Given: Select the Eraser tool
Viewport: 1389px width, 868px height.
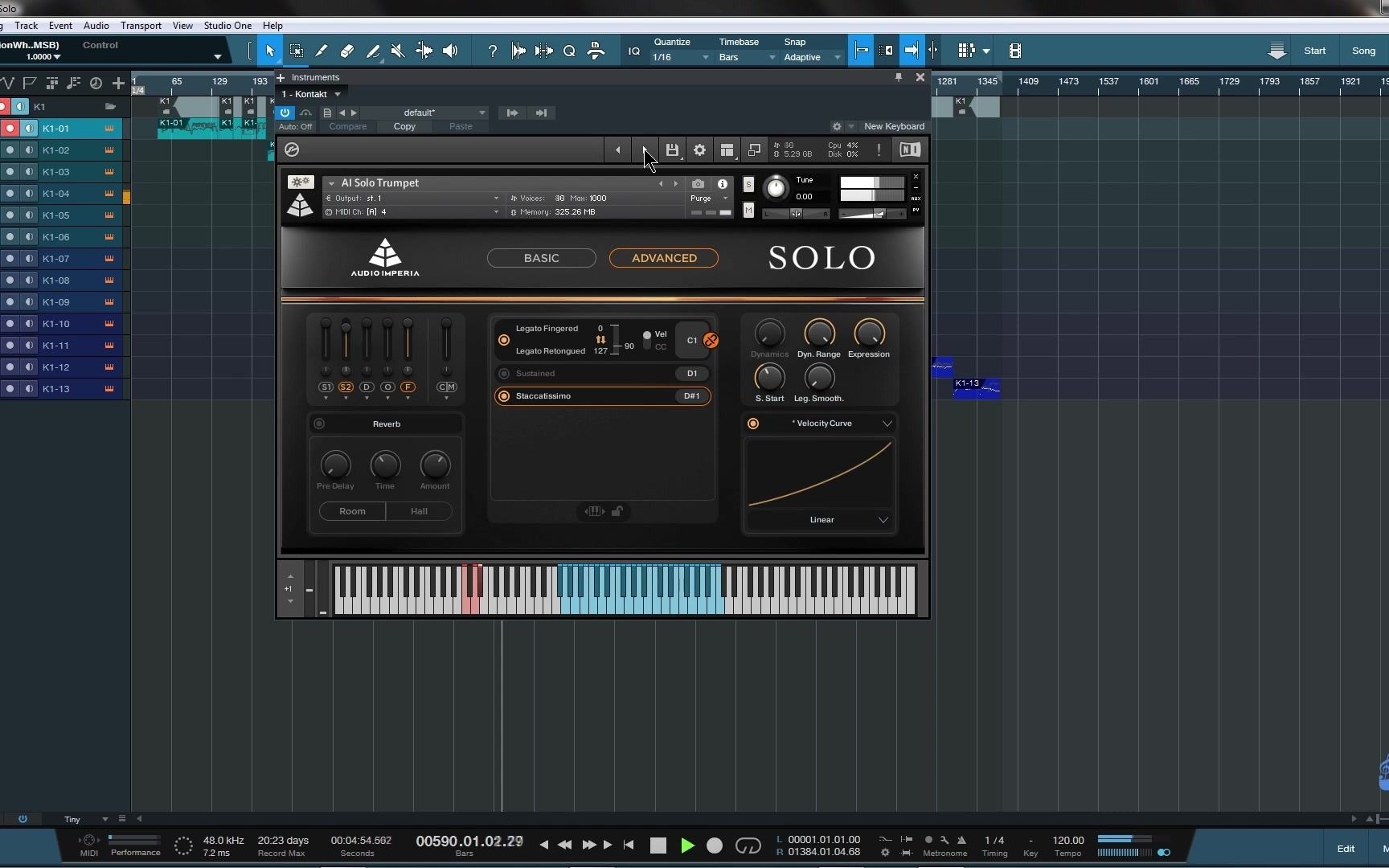Looking at the screenshot, I should coord(347,51).
